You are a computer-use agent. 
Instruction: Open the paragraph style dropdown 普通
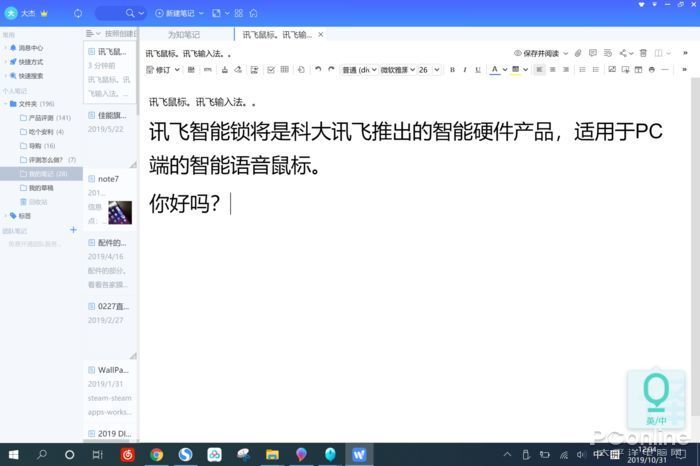[359, 70]
